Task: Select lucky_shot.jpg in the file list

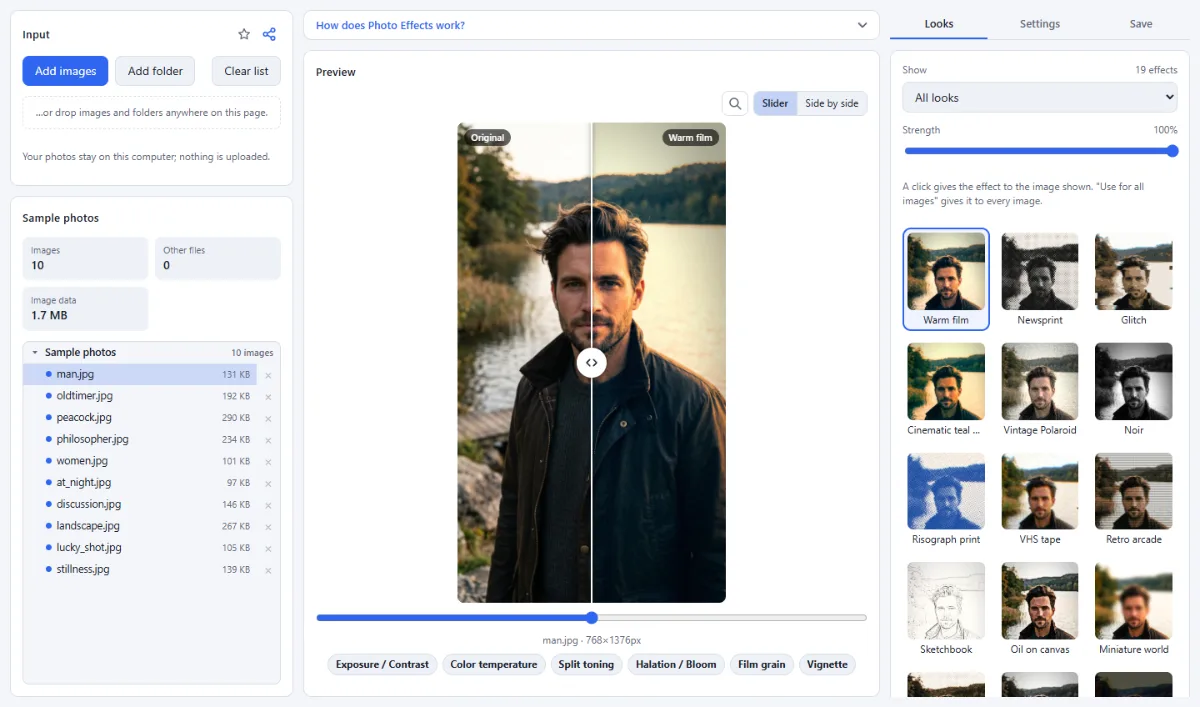Action: point(140,548)
